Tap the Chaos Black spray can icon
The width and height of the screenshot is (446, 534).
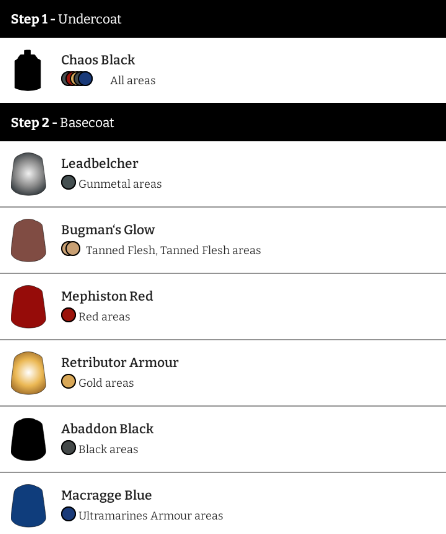tap(28, 70)
